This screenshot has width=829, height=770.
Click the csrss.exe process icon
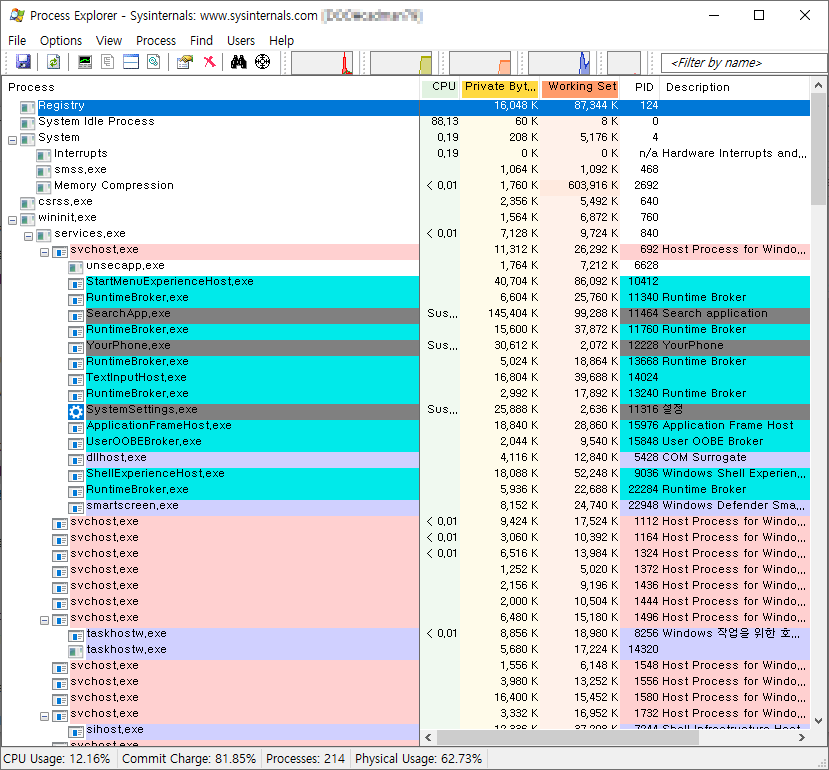pyautogui.click(x=27, y=204)
